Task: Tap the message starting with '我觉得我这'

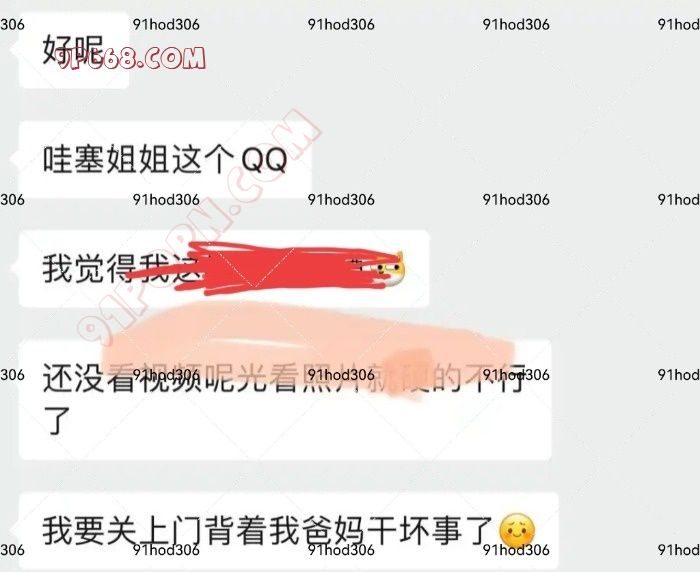Action: [x=224, y=269]
